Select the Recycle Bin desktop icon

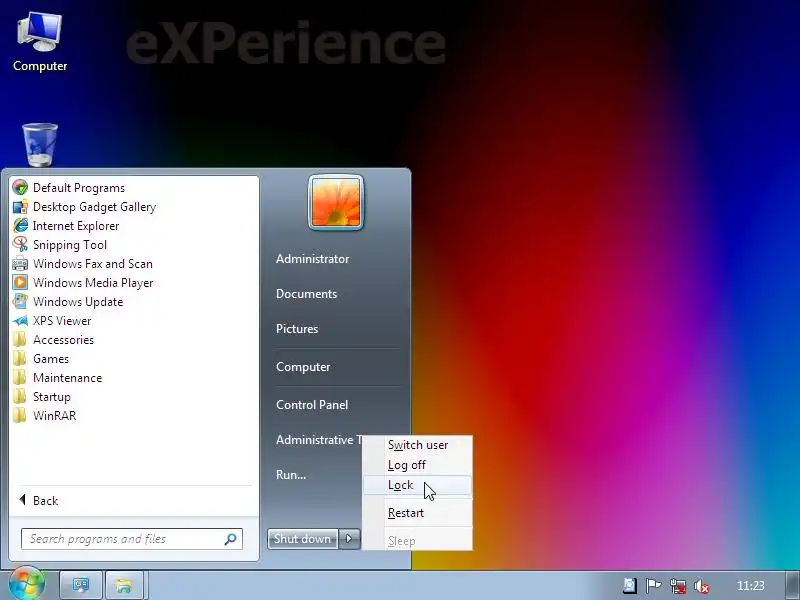[x=40, y=144]
